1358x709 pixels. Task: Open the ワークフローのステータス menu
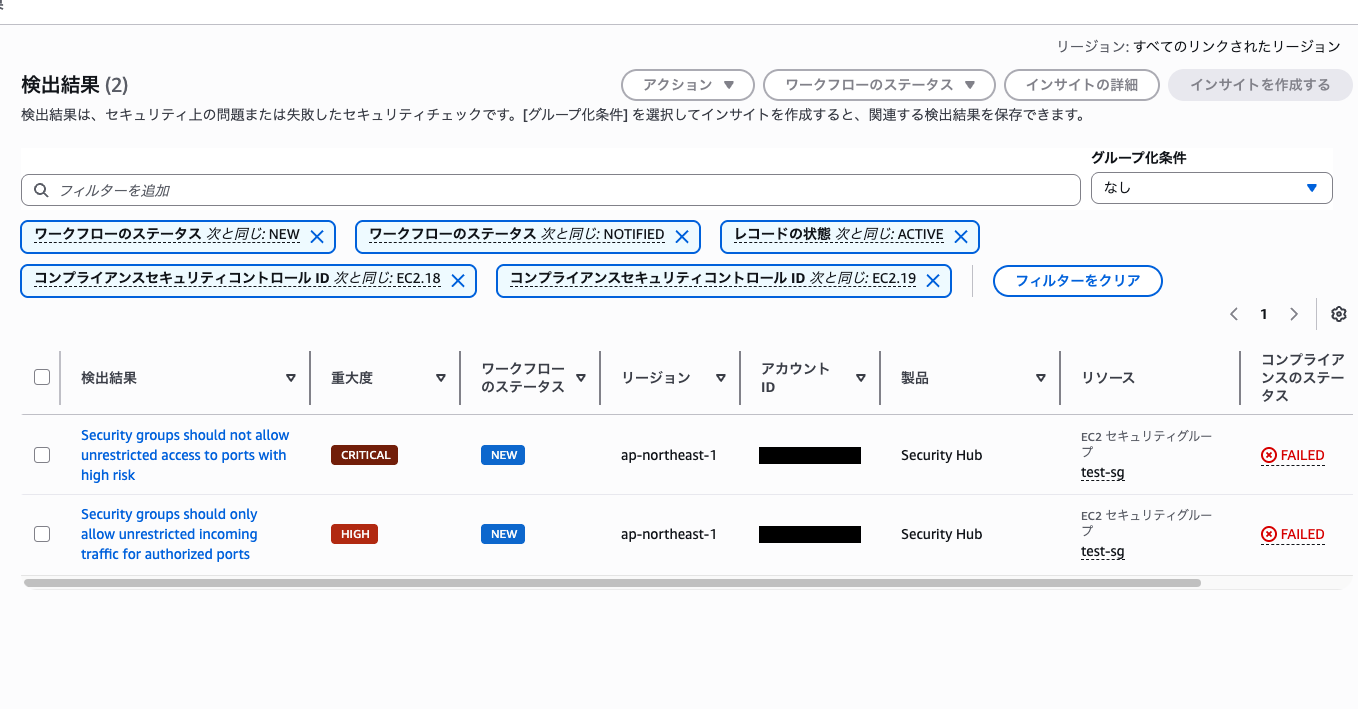(x=879, y=85)
